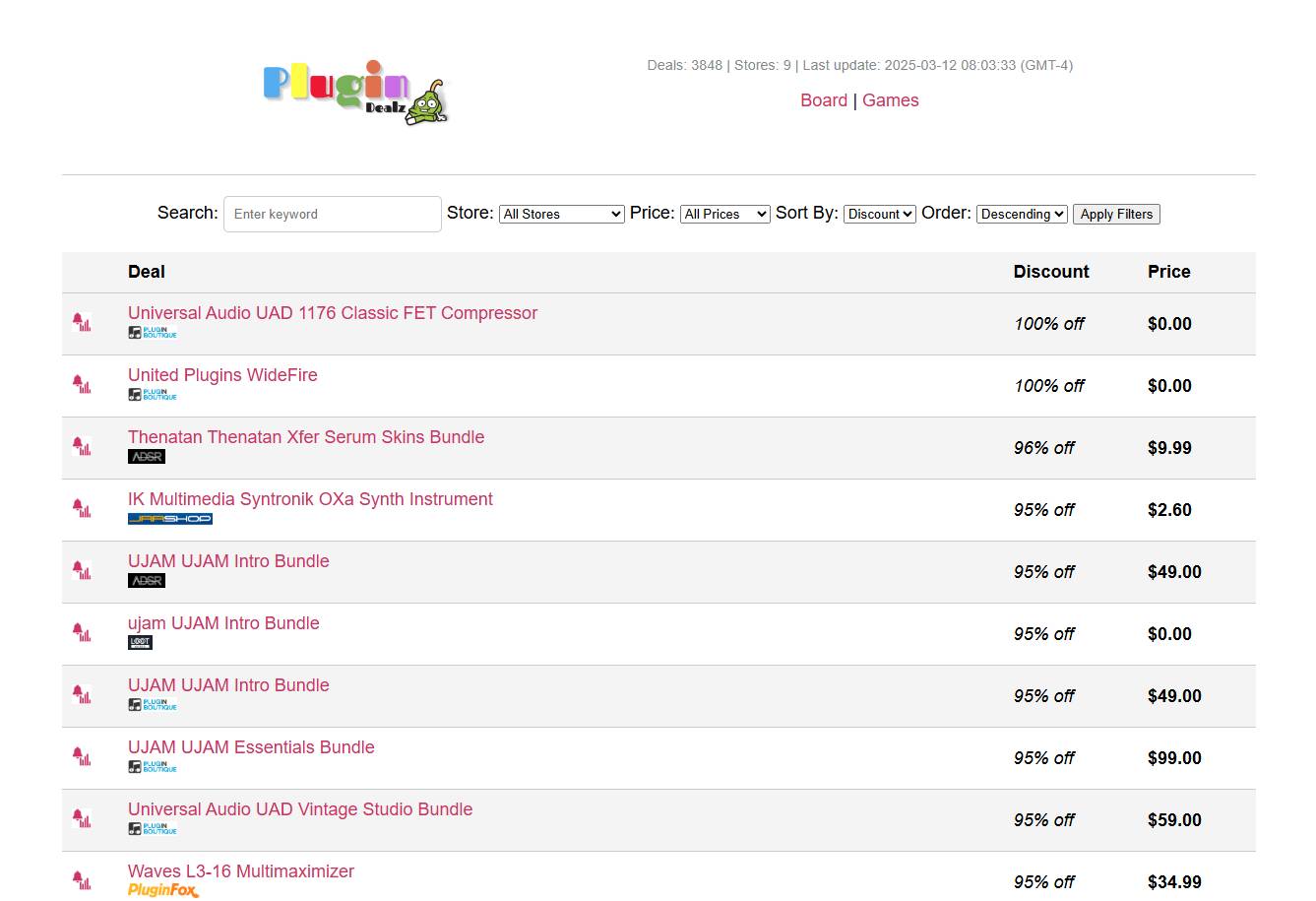
Task: Click JRR Shop store logo under Syntronik OXa
Action: point(170,519)
